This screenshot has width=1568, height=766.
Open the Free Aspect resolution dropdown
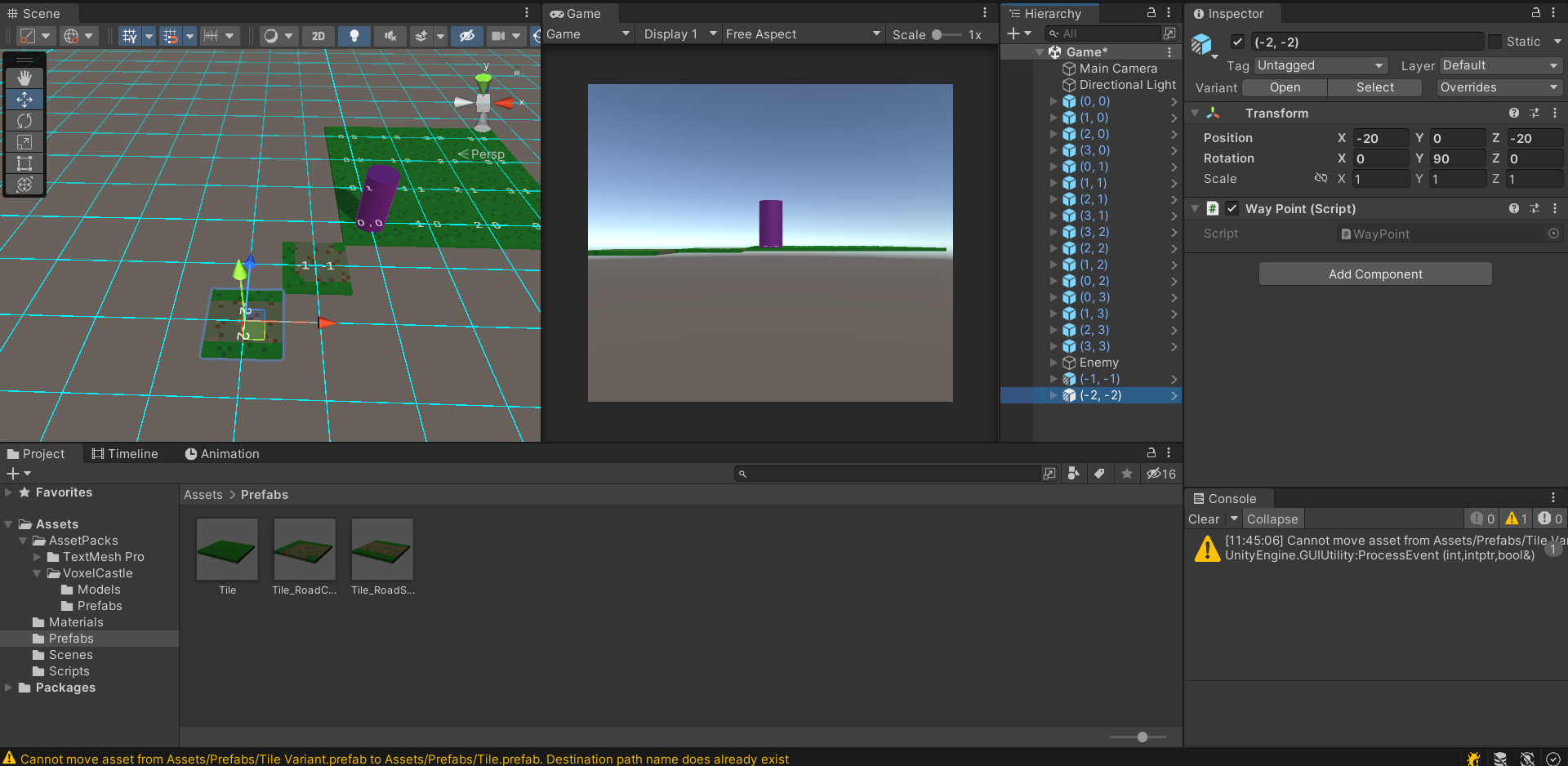804,34
